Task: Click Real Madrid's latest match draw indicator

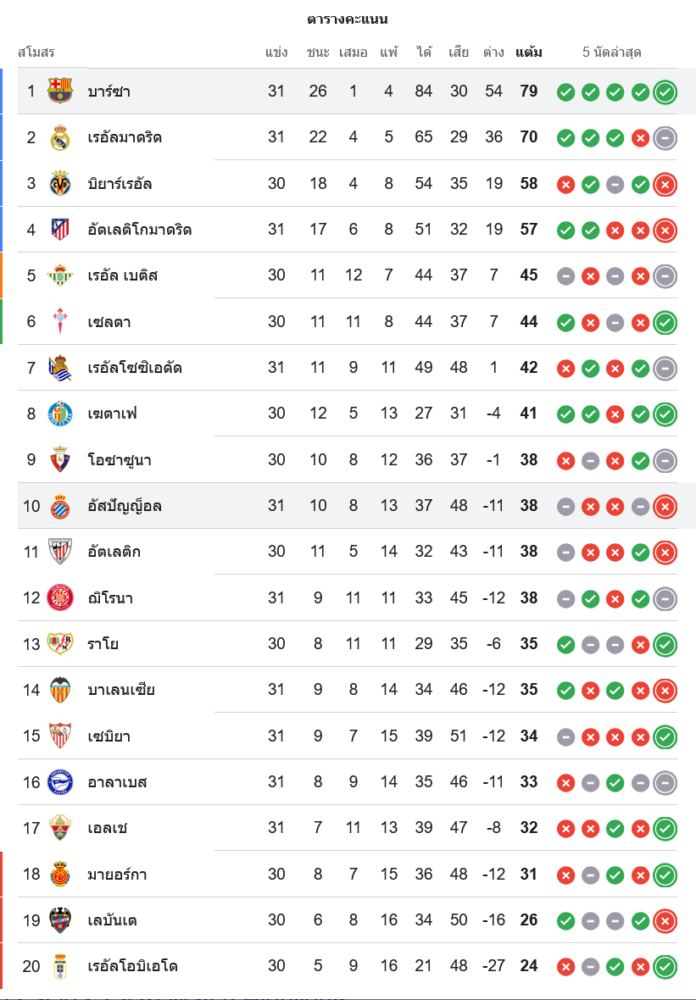Action: [x=665, y=138]
